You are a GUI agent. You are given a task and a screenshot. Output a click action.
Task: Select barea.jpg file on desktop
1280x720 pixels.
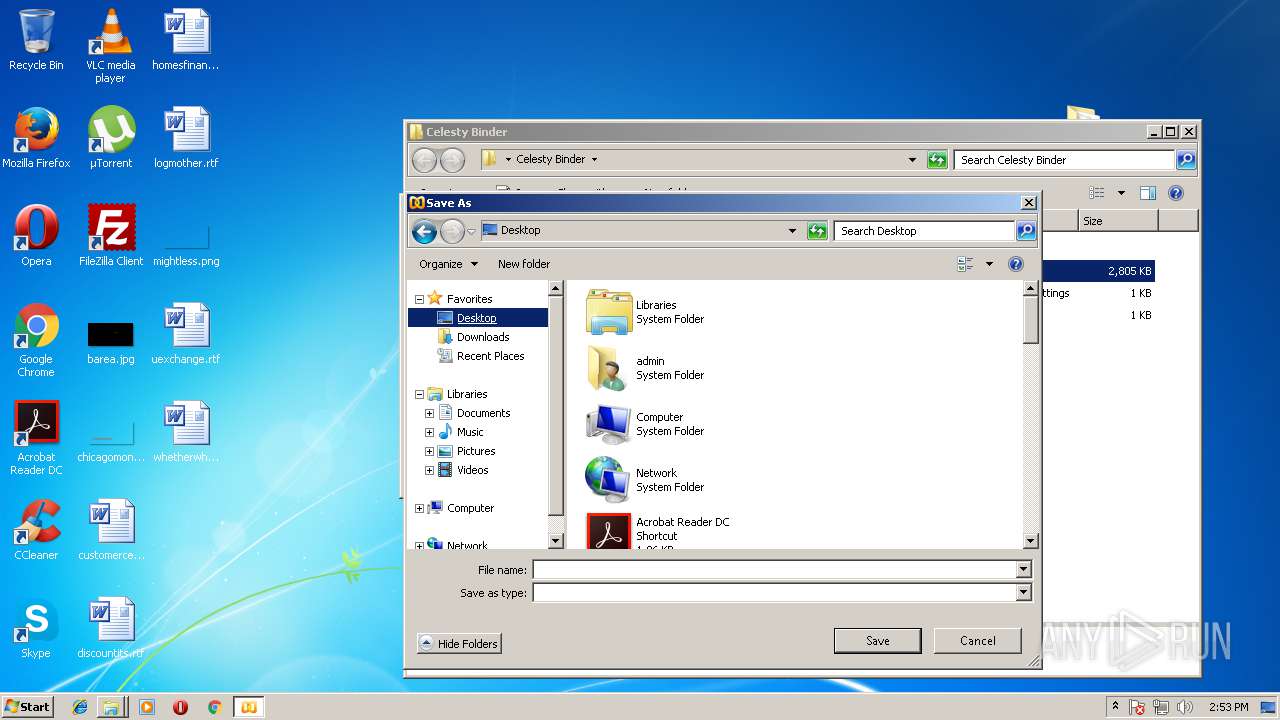[x=110, y=340]
